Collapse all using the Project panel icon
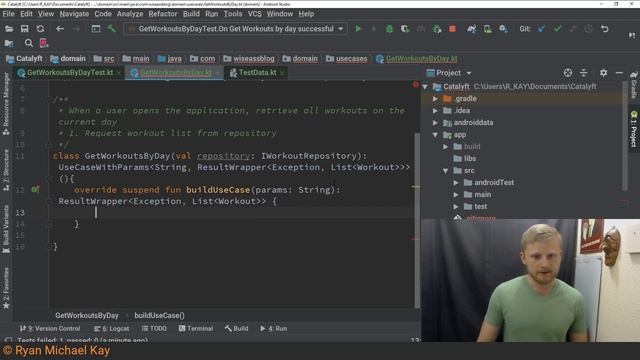The height and width of the screenshot is (360, 640). (584, 73)
